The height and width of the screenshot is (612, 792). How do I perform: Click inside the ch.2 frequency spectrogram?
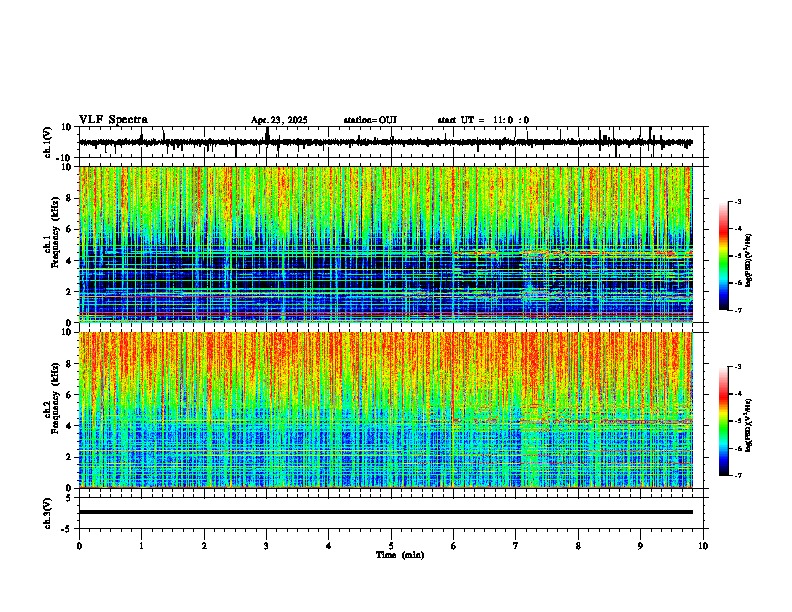[385, 410]
